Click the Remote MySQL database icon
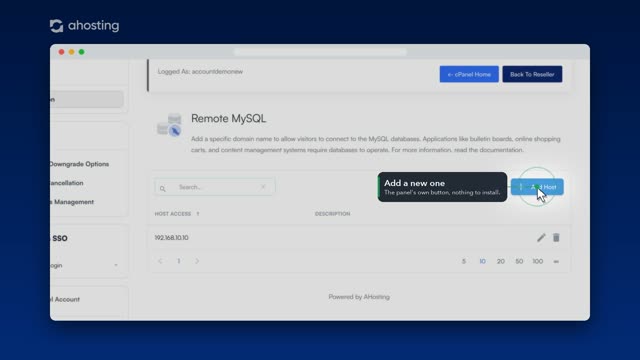The image size is (640, 360). [169, 125]
